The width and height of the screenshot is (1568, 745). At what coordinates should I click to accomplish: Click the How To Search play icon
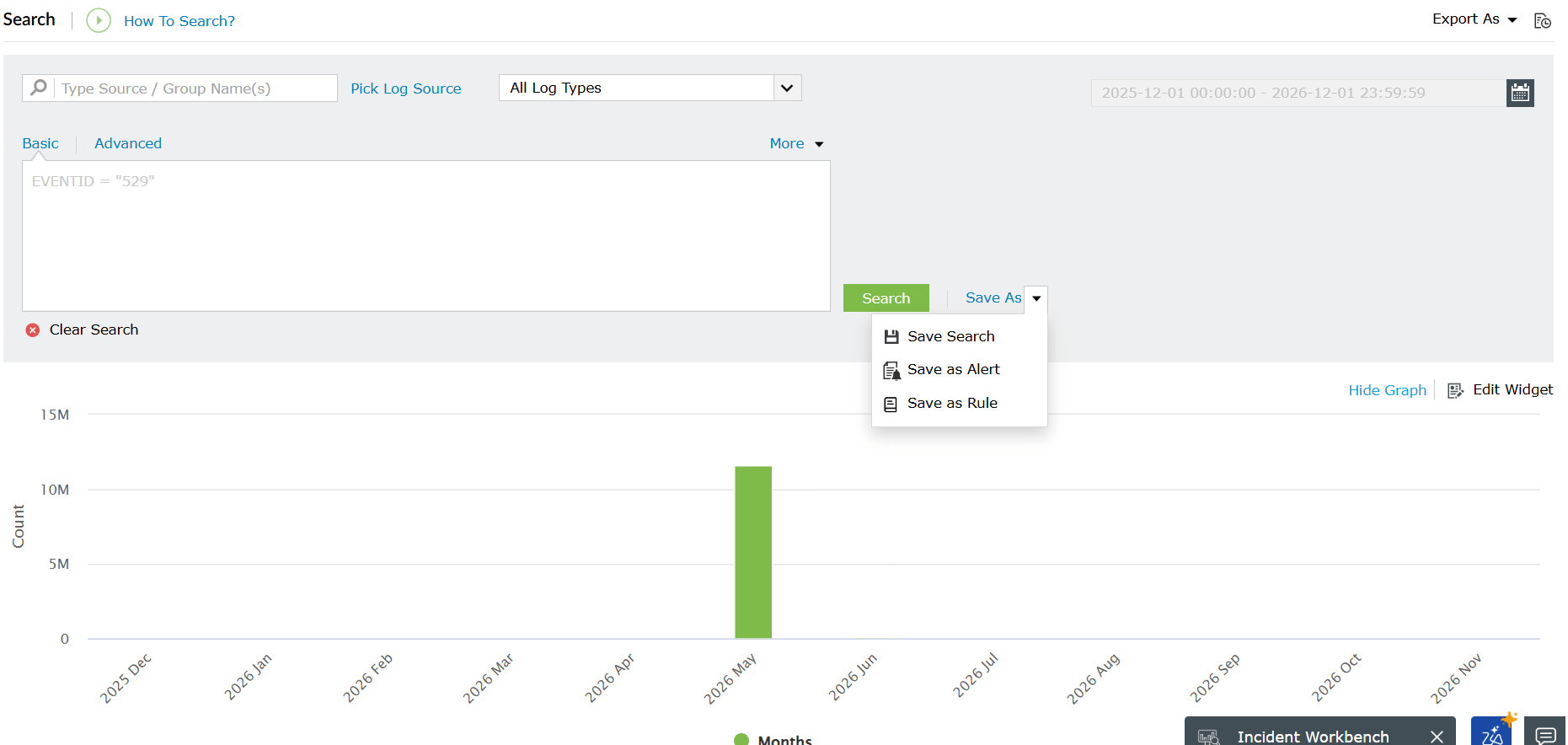click(x=99, y=20)
